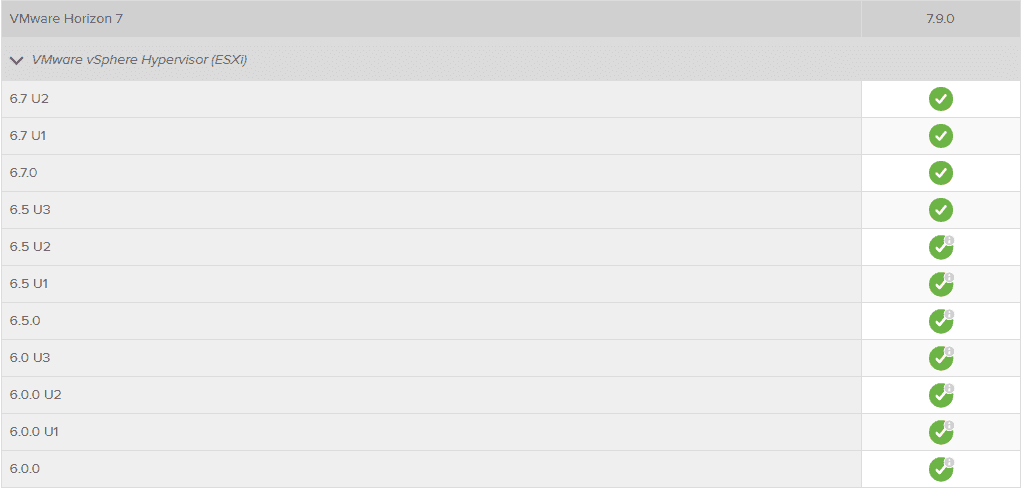The width and height of the screenshot is (1021, 488).
Task: Click the 6.5 U3 version label
Action: (x=30, y=210)
